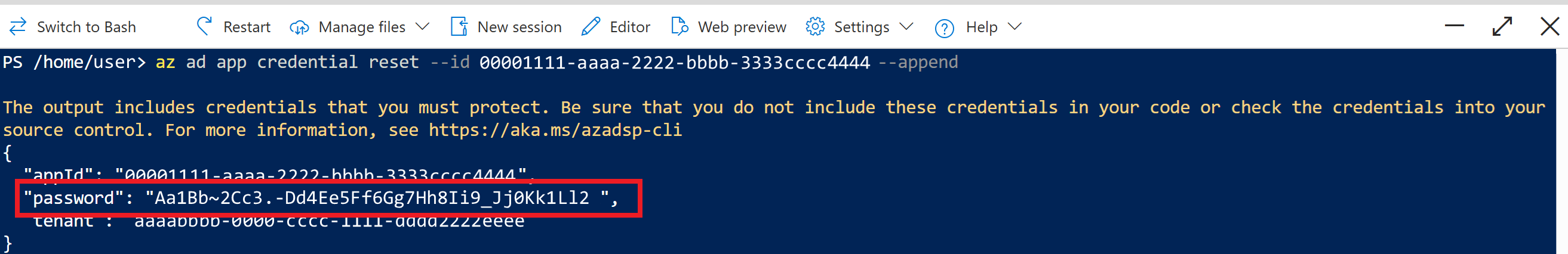
Task: Expand the Settings dropdown chevron
Action: click(906, 27)
